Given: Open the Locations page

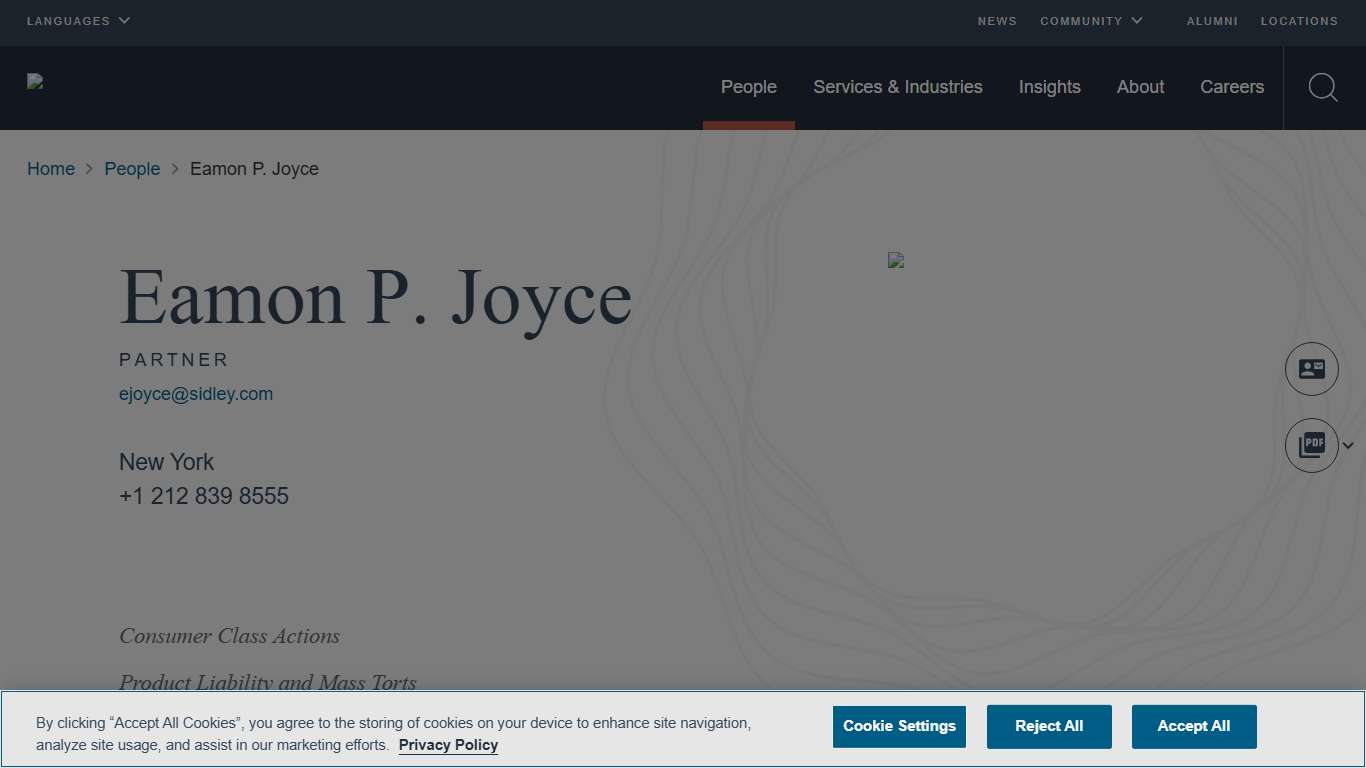Looking at the screenshot, I should tap(1299, 20).
